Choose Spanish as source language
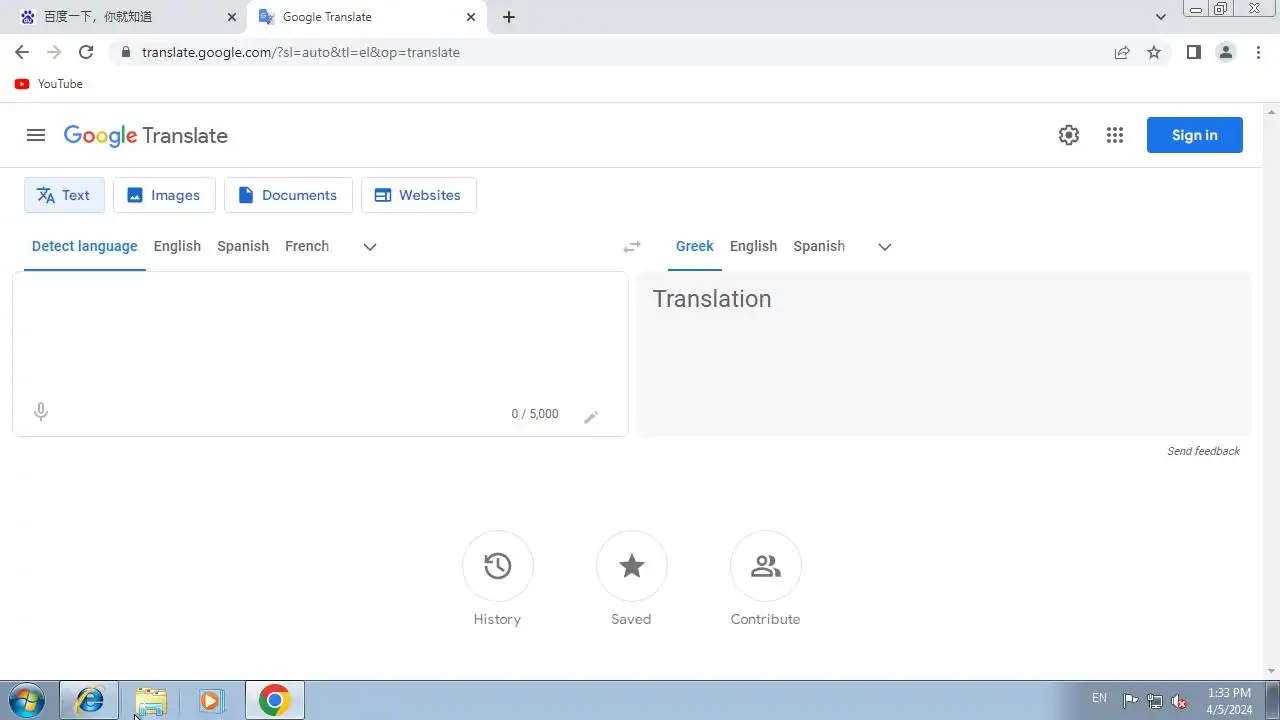This screenshot has height=720, width=1280. click(243, 246)
